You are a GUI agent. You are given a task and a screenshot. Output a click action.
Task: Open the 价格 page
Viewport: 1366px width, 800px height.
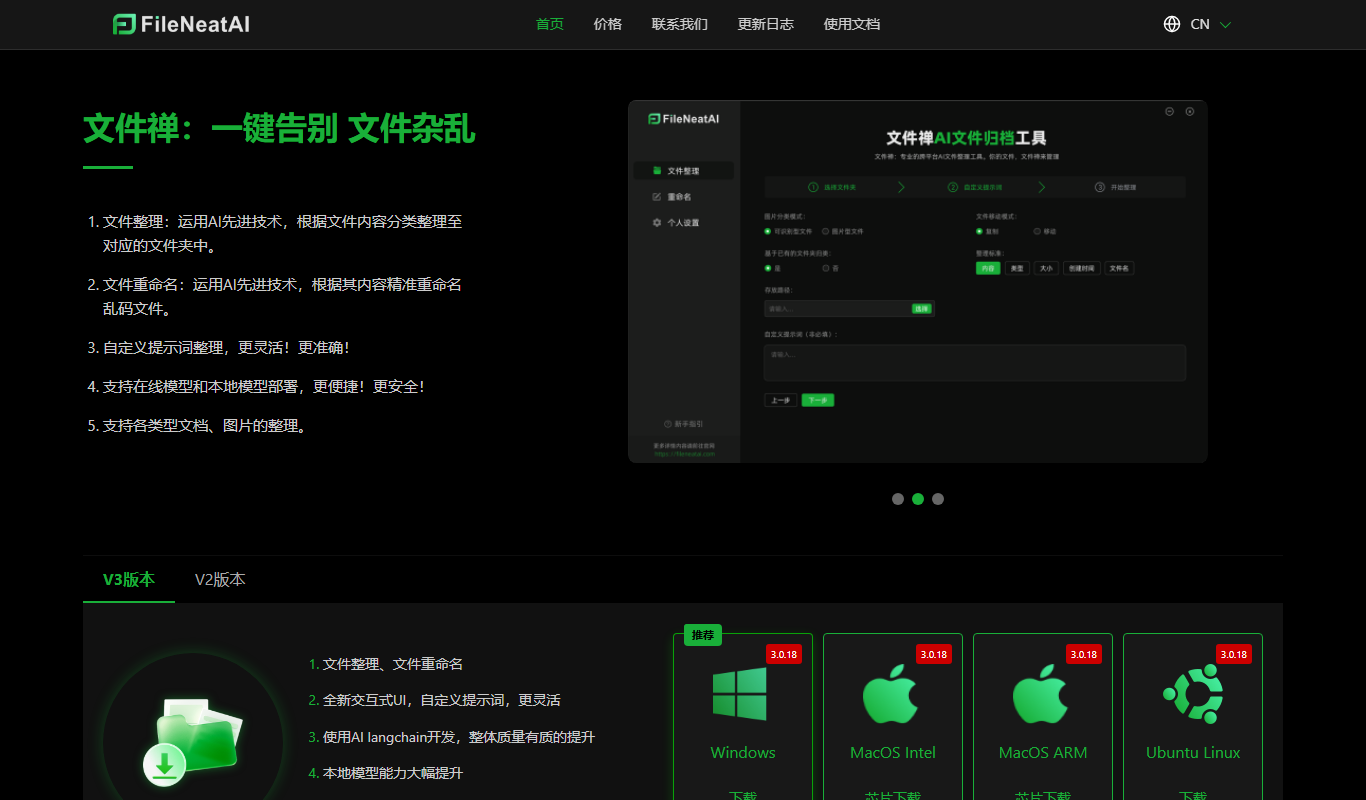pyautogui.click(x=607, y=24)
